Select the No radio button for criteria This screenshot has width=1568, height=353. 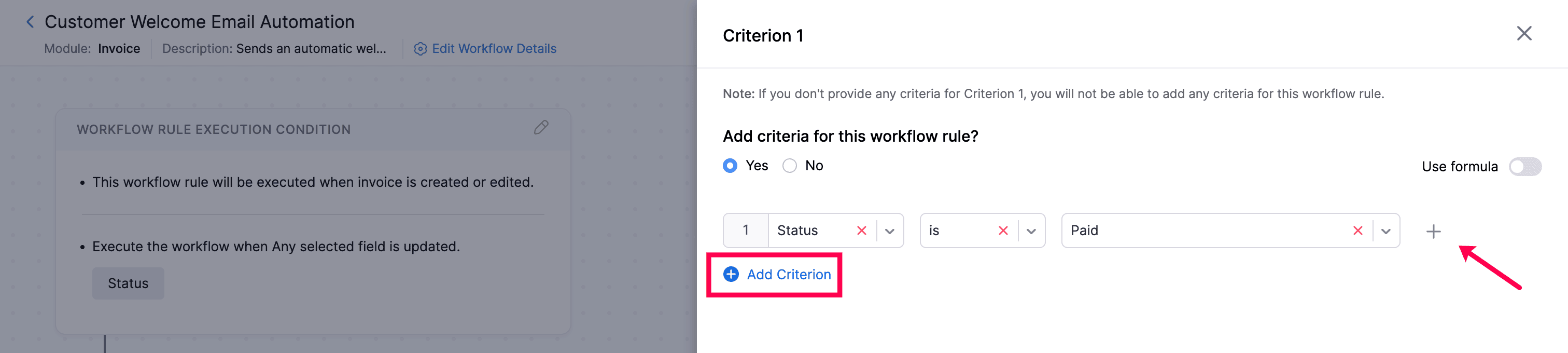tap(790, 165)
